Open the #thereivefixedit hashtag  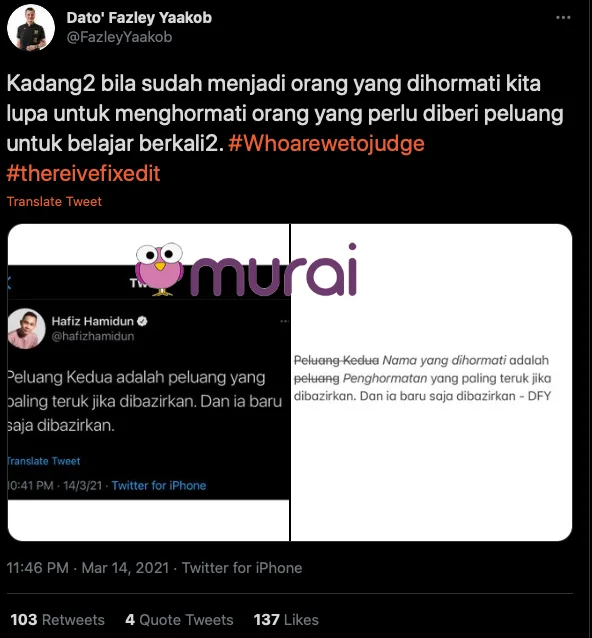click(x=83, y=173)
